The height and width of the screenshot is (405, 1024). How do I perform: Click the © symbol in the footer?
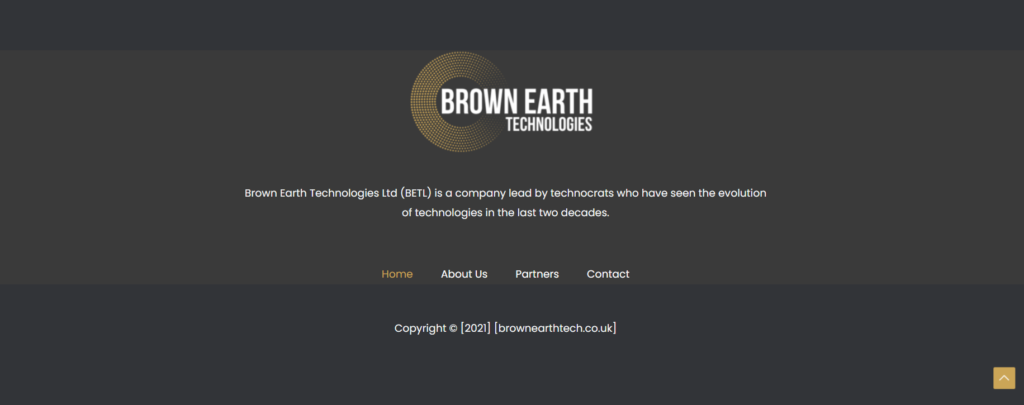click(x=452, y=328)
